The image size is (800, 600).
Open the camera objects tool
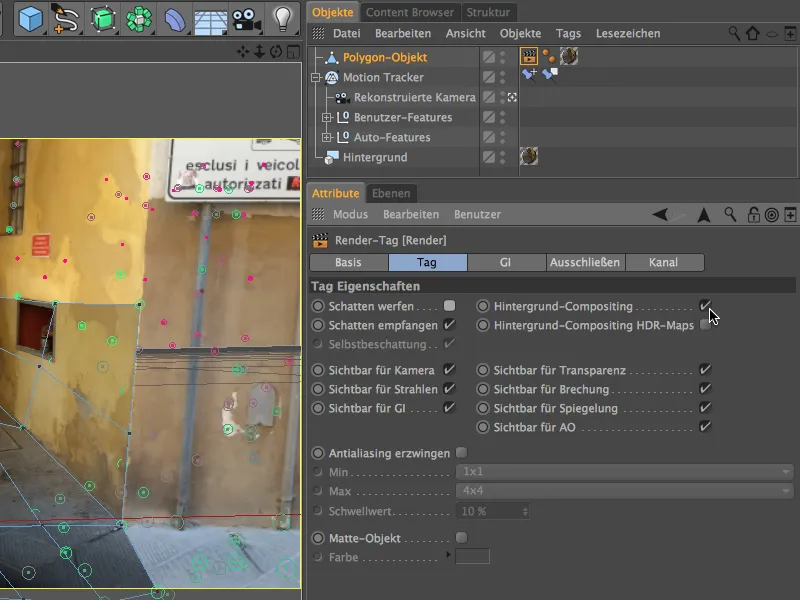click(x=246, y=19)
